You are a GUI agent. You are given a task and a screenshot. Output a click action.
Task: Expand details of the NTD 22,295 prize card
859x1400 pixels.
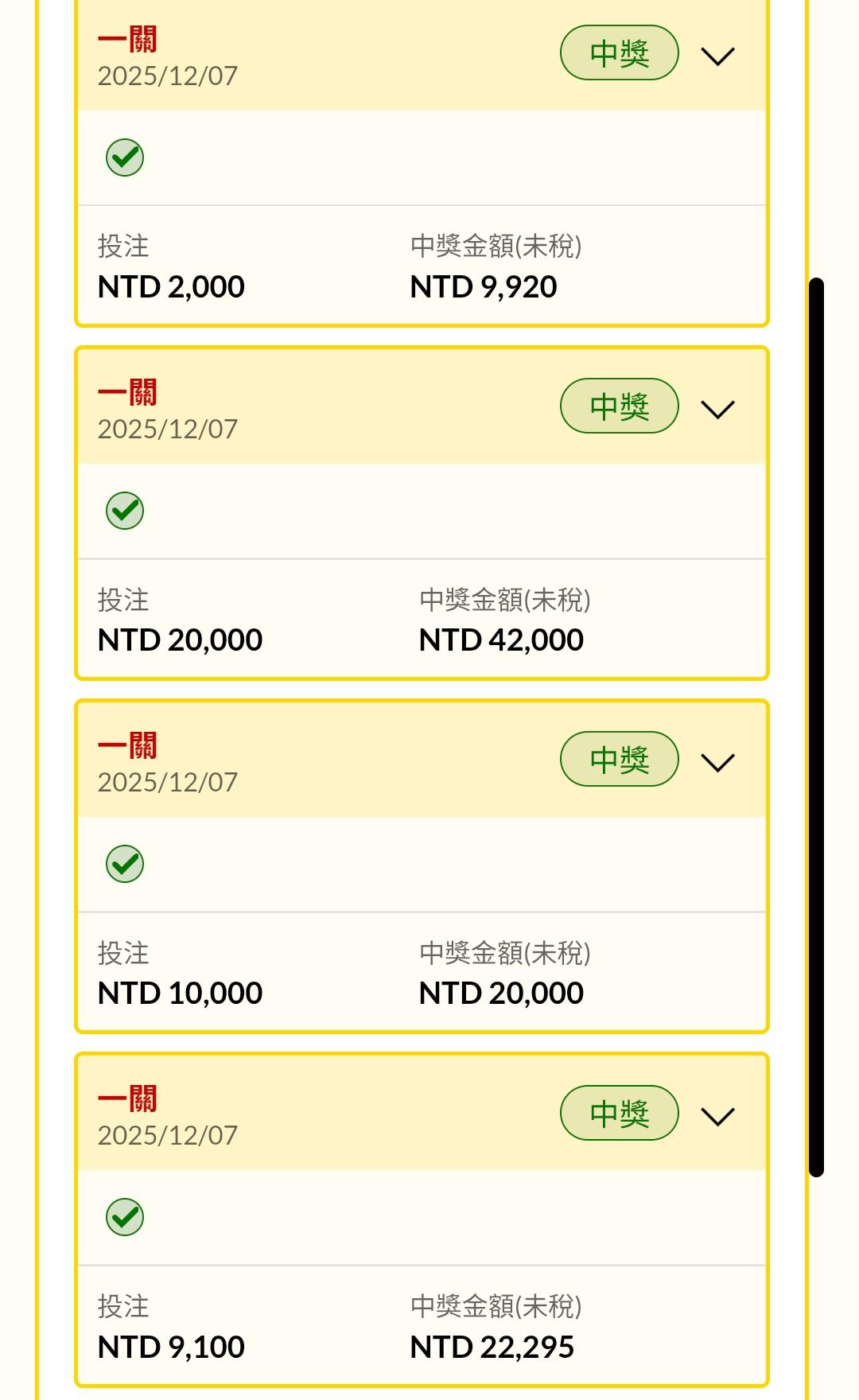717,1116
